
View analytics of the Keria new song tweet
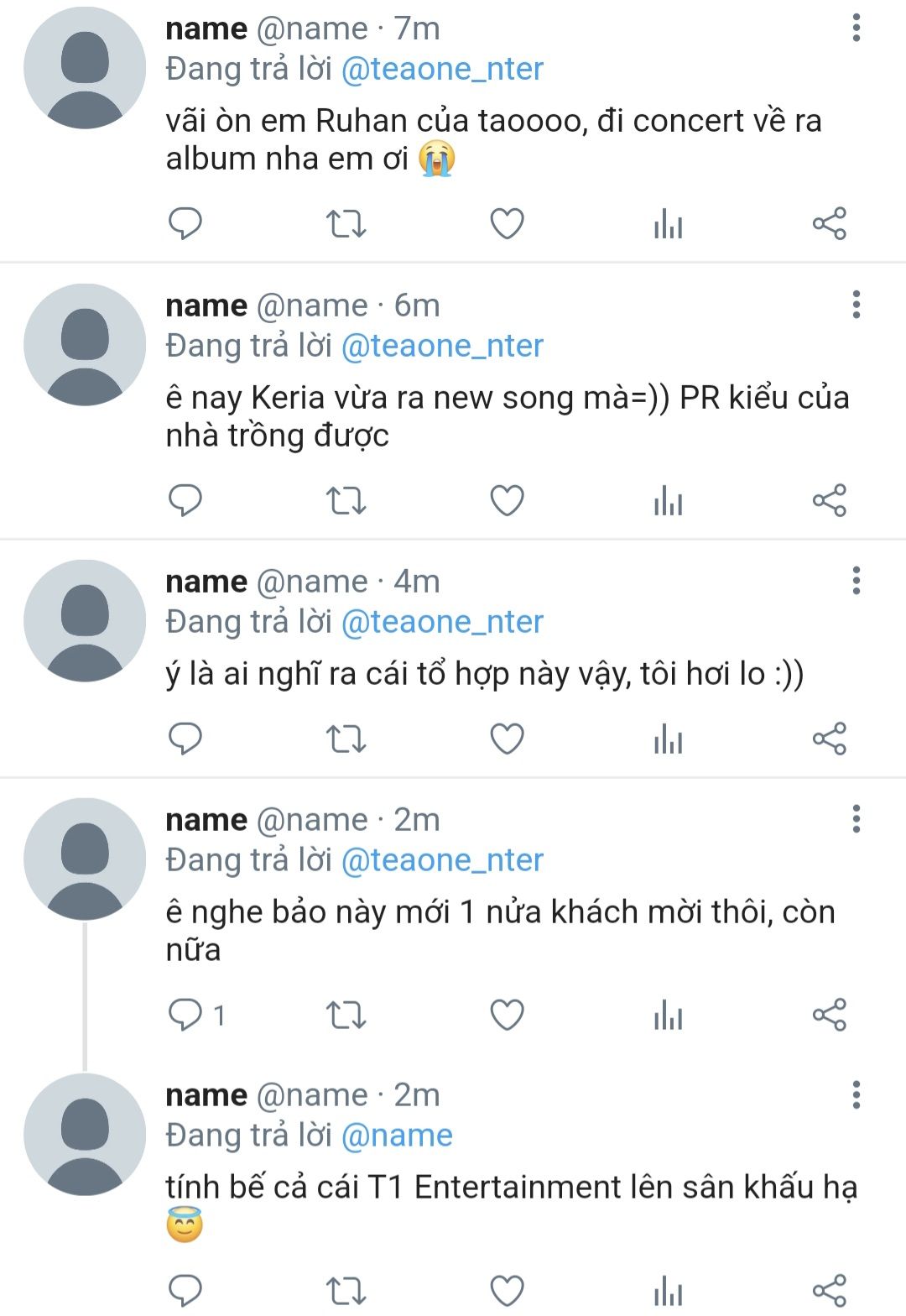click(x=668, y=501)
